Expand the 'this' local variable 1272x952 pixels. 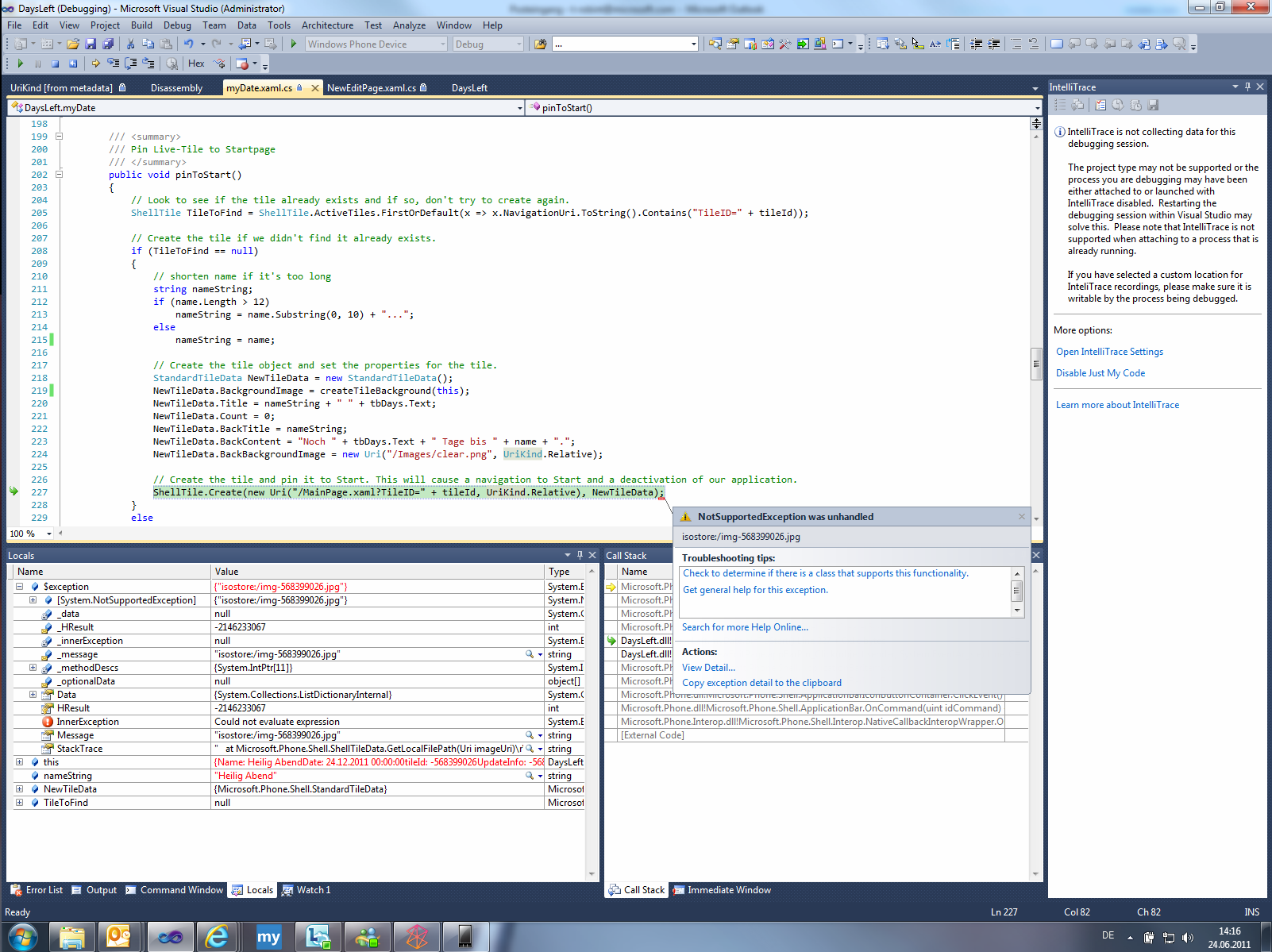click(19, 762)
